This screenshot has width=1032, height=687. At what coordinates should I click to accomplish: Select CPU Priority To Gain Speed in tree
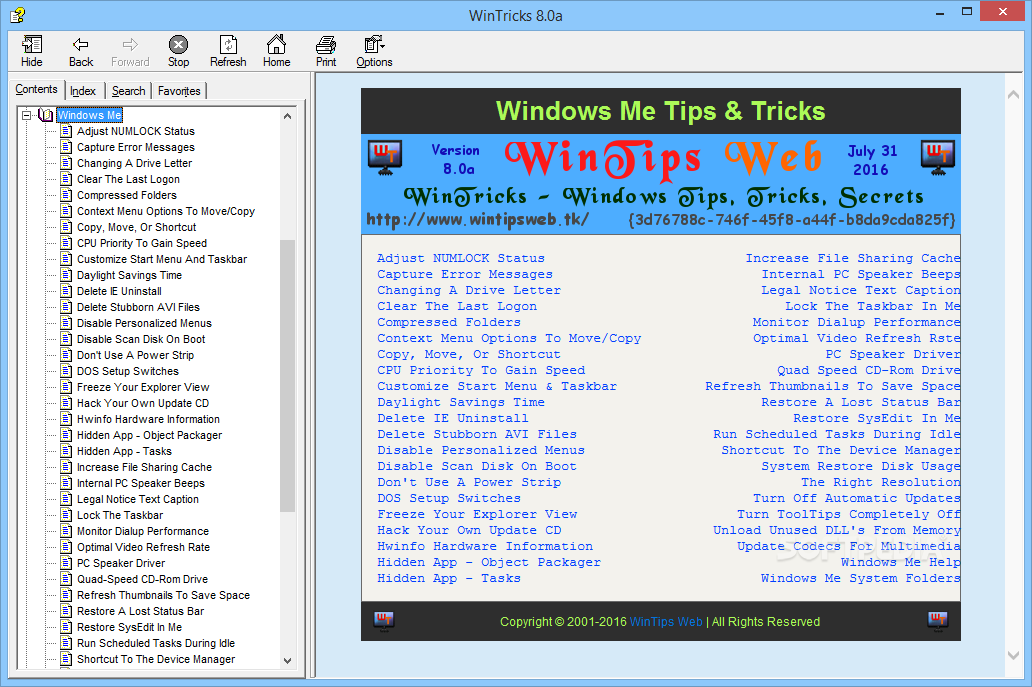pyautogui.click(x=142, y=243)
